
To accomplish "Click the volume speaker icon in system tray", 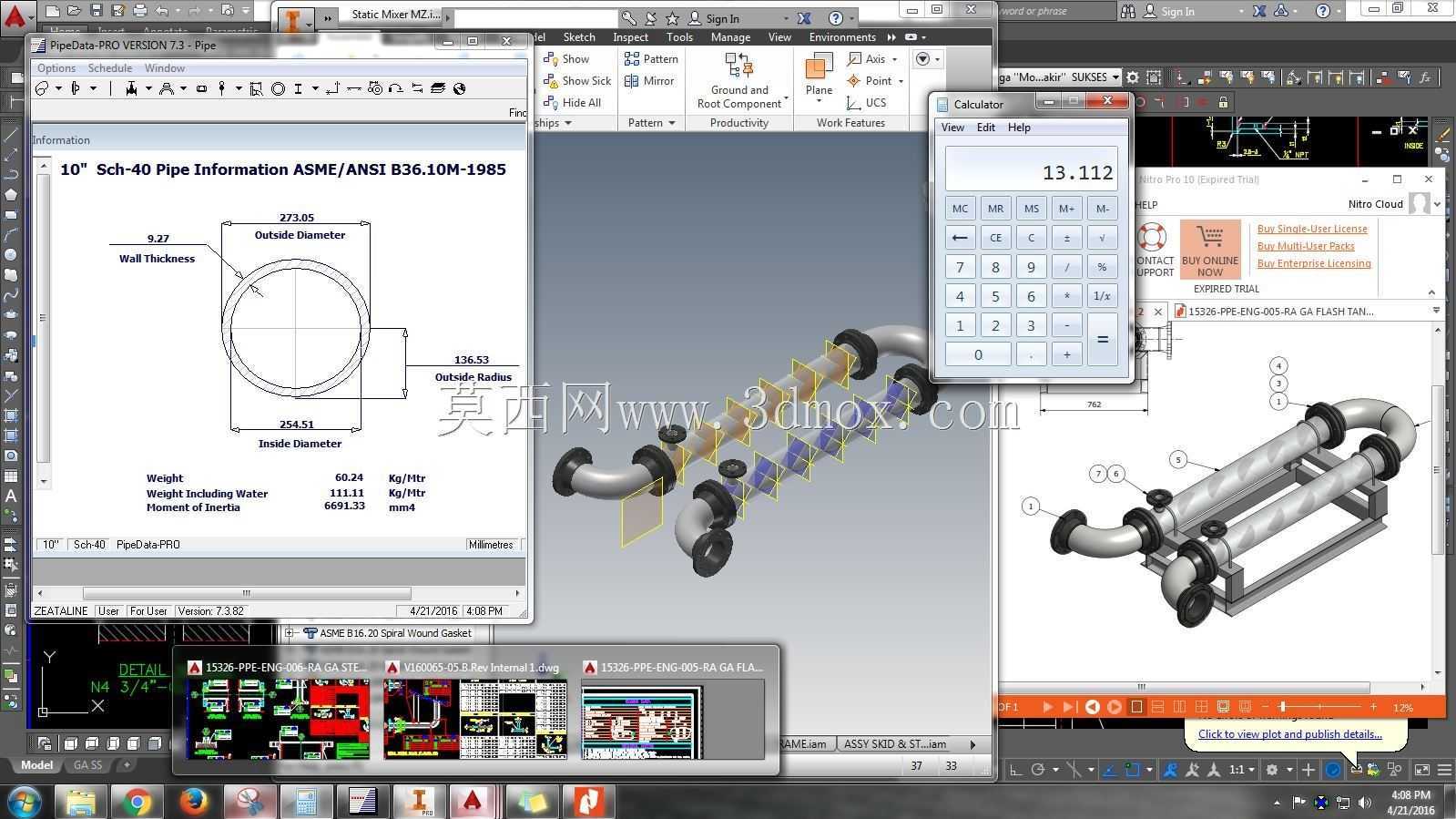I will click(x=1364, y=803).
